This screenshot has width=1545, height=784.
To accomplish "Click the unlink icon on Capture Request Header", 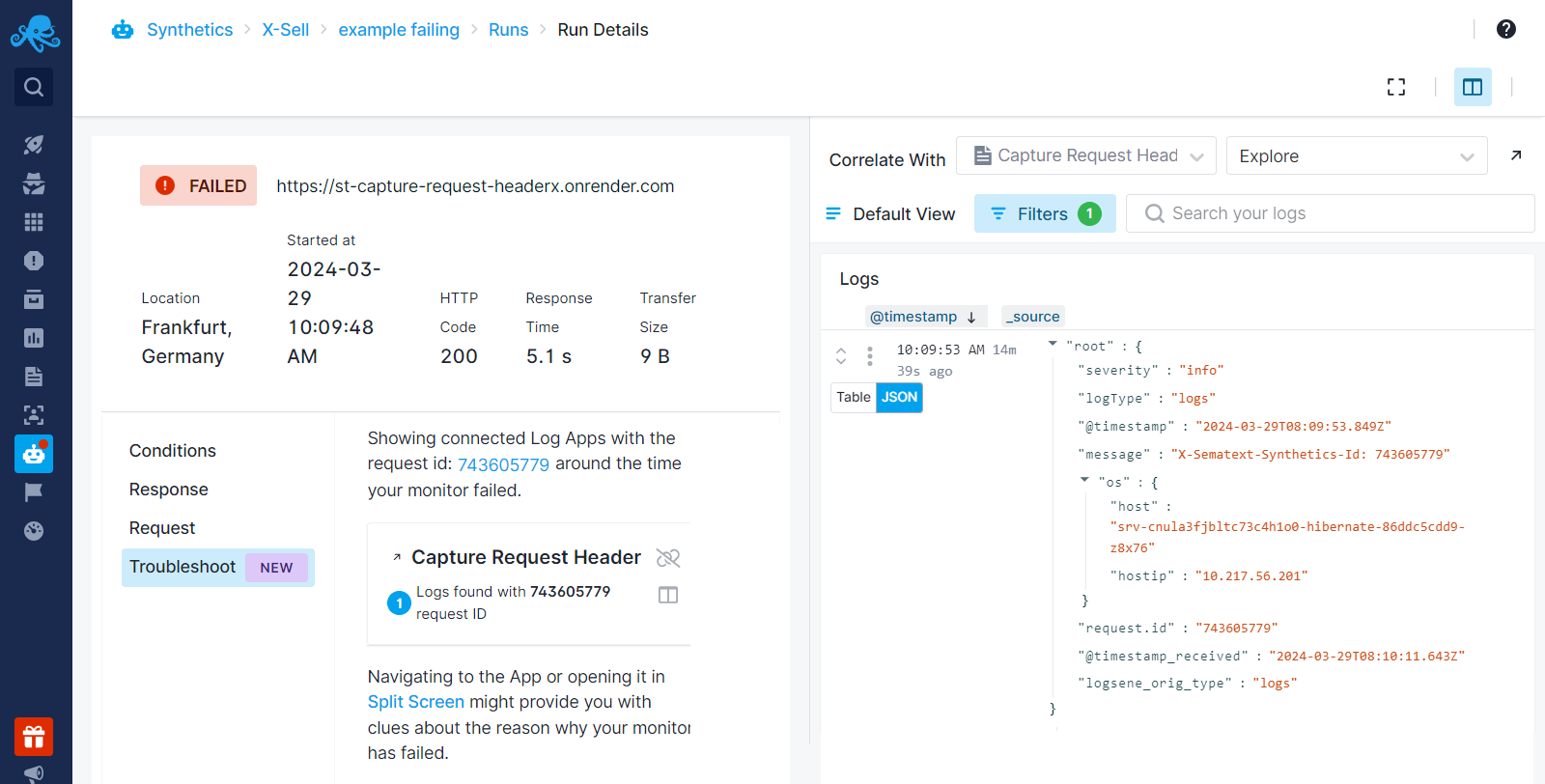I will [668, 558].
